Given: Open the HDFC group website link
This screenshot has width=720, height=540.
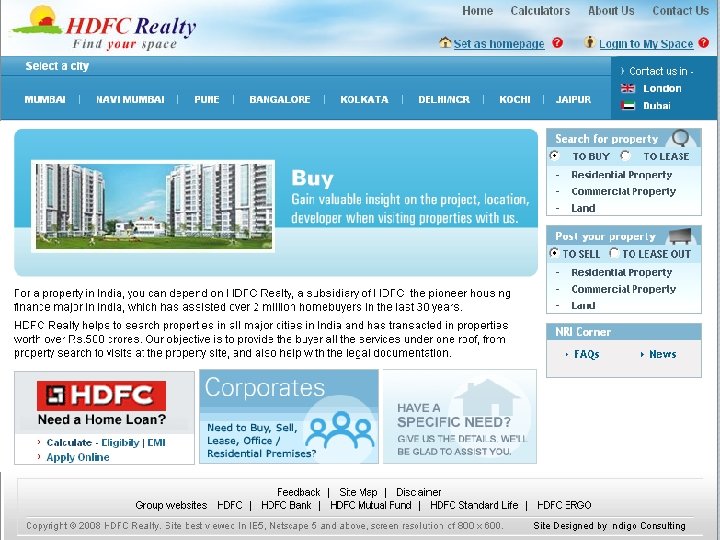Looking at the screenshot, I should pos(230,505).
